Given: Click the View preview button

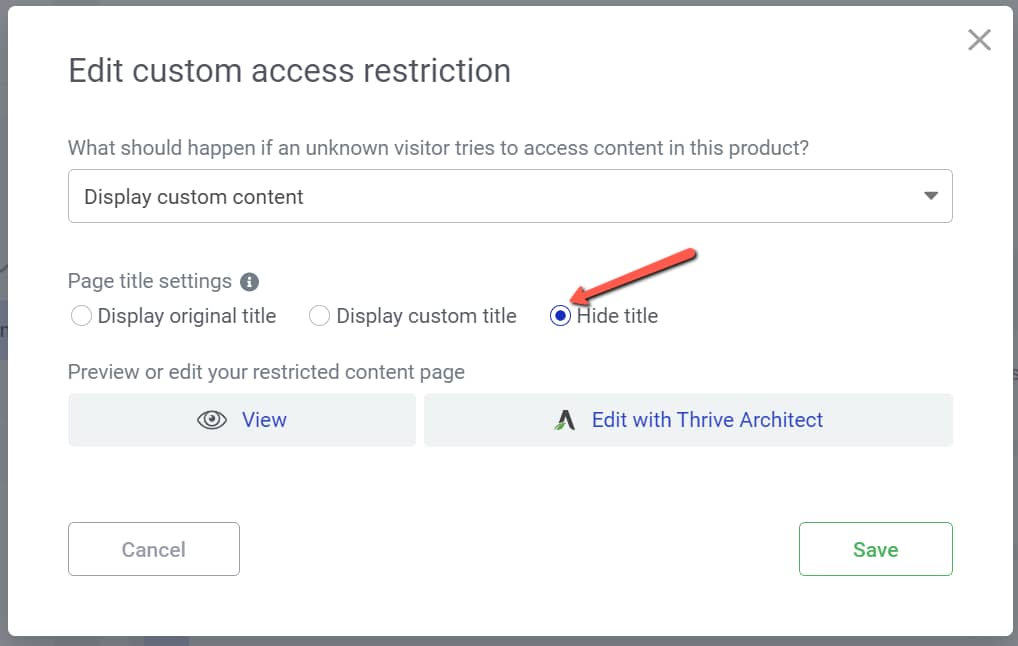Looking at the screenshot, I should [x=242, y=419].
